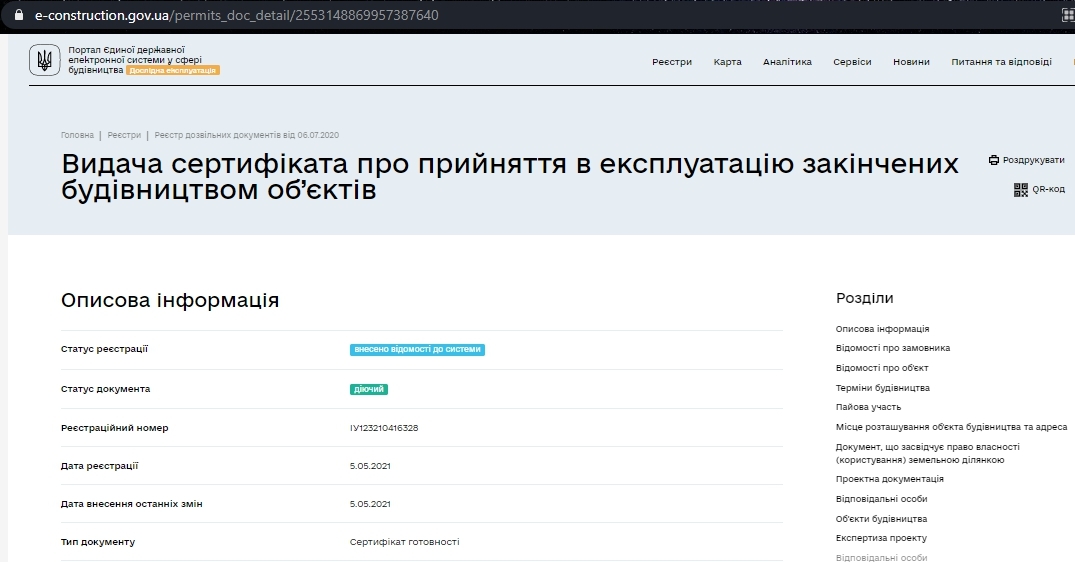Click the padlock icon in address bar
Image resolution: width=1075 pixels, height=562 pixels.
(19, 15)
